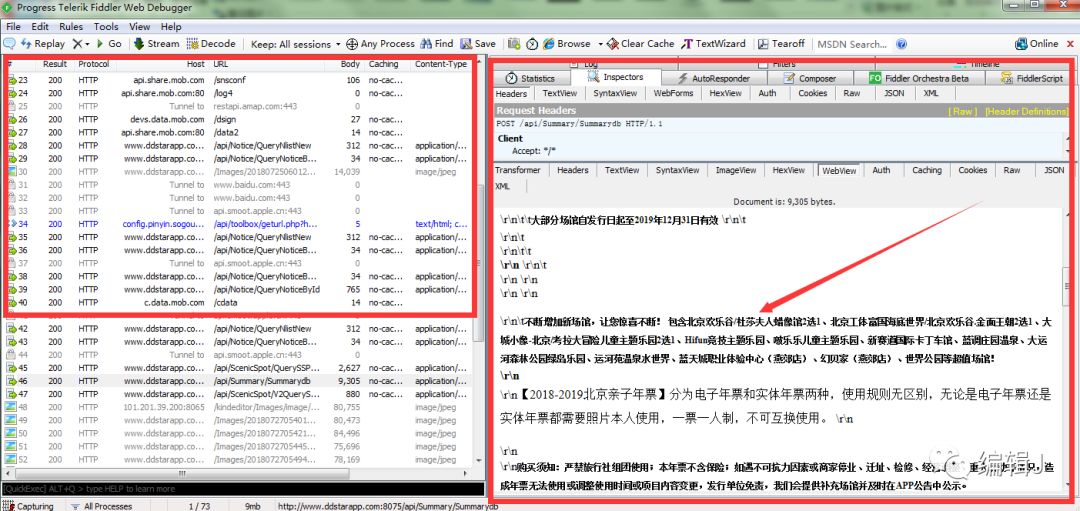Open the Edit menu

coord(40,26)
